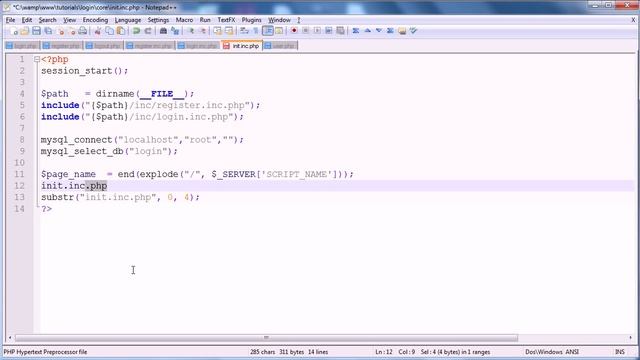Open the ? help menu
The width and height of the screenshot is (640, 360).
coord(298,20)
